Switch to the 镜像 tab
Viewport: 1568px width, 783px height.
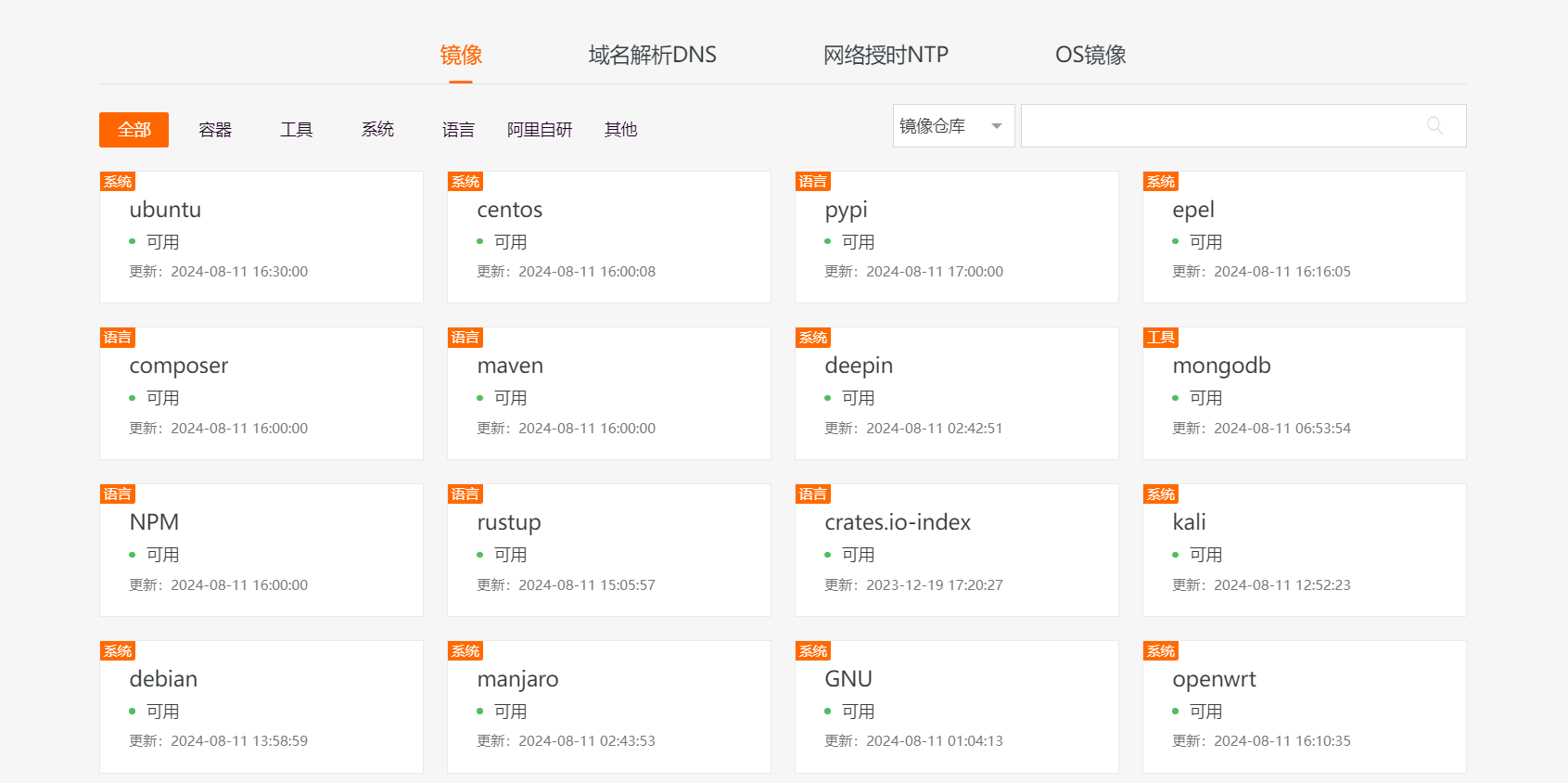tap(461, 55)
